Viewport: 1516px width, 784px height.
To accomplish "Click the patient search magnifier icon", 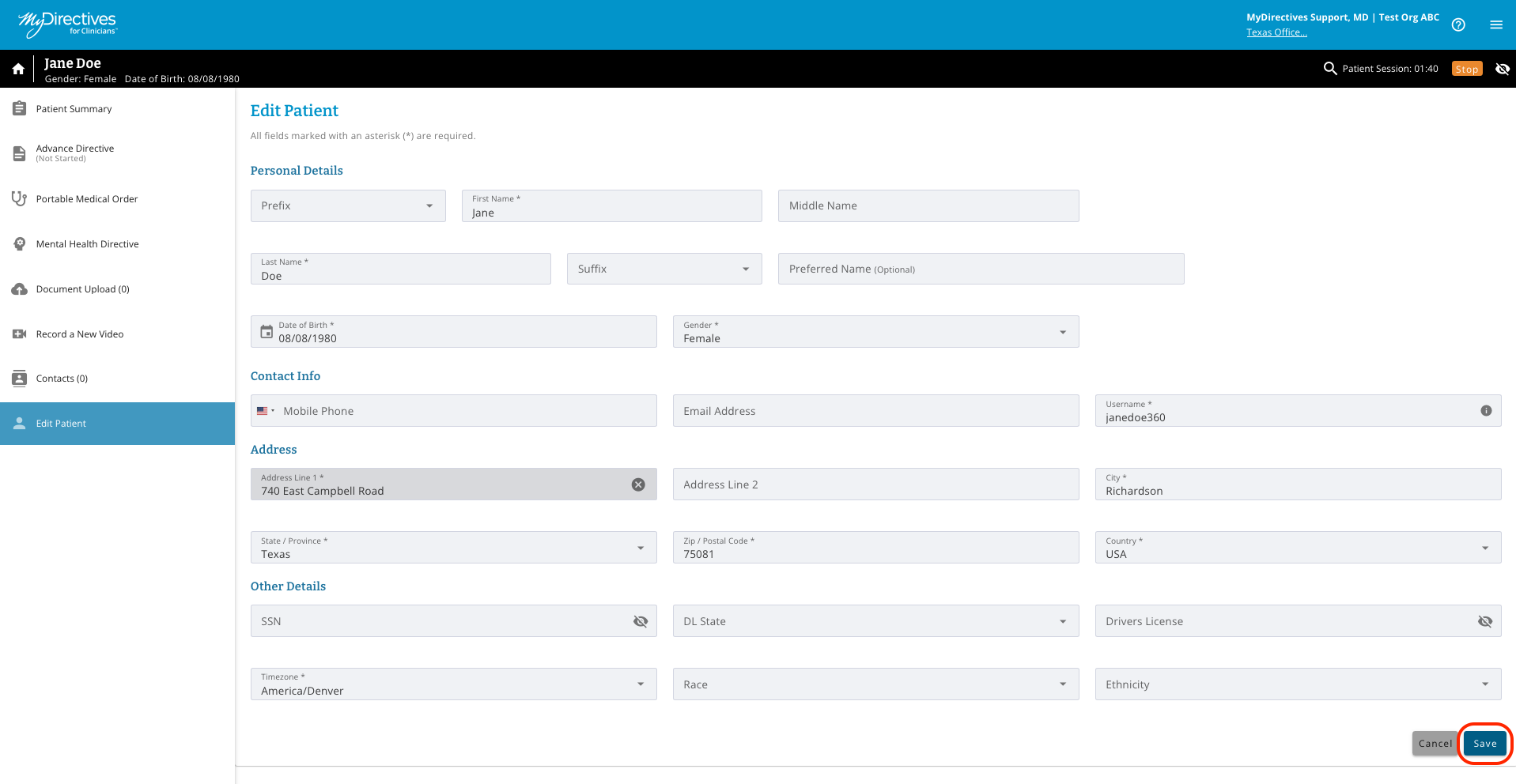I will tap(1330, 69).
